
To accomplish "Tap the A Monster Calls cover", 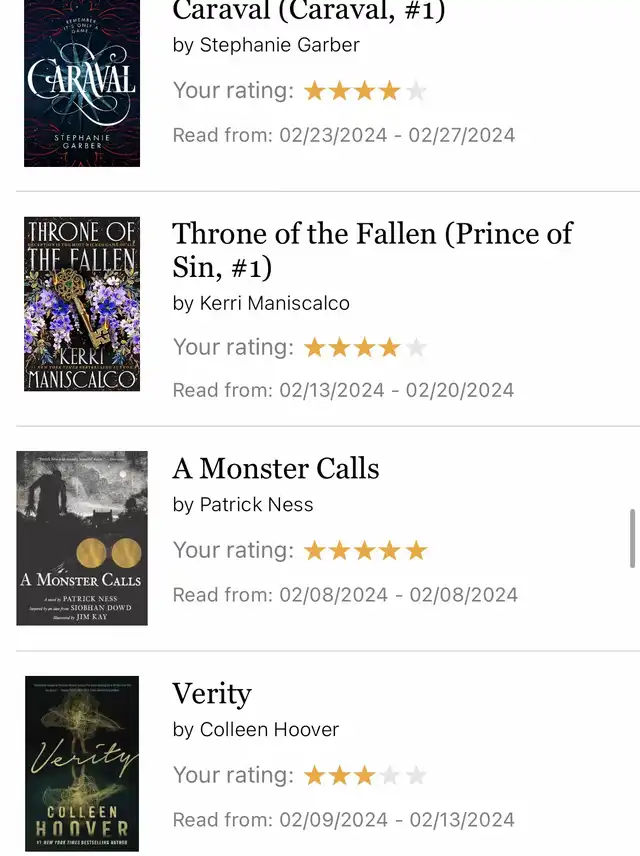I will coord(82,538).
